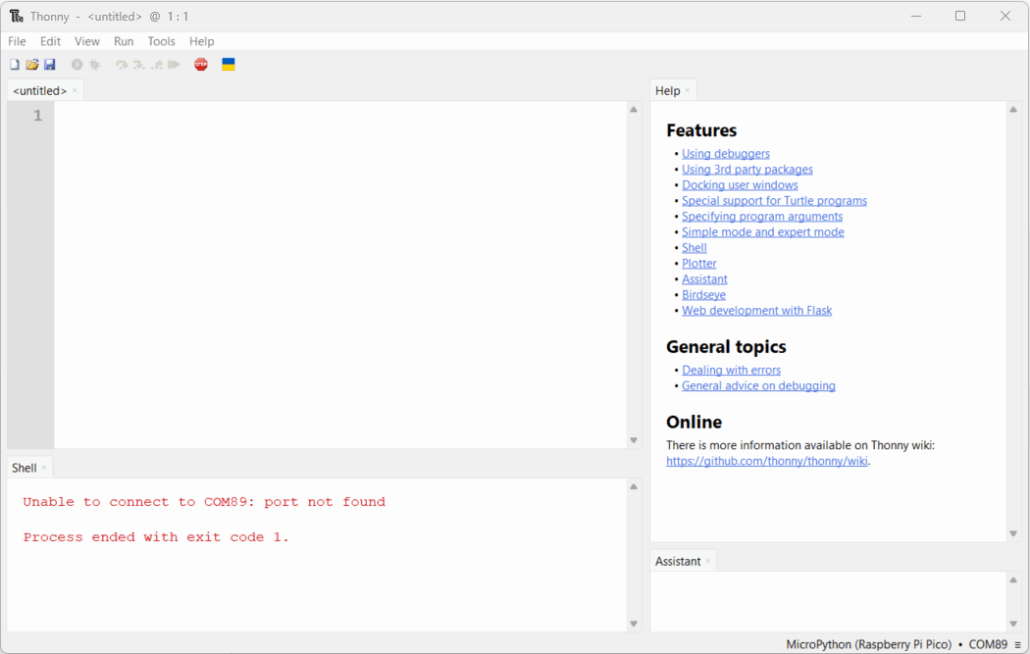Click the Shell scrollbar down arrow
1030x654 pixels.
tap(634, 624)
